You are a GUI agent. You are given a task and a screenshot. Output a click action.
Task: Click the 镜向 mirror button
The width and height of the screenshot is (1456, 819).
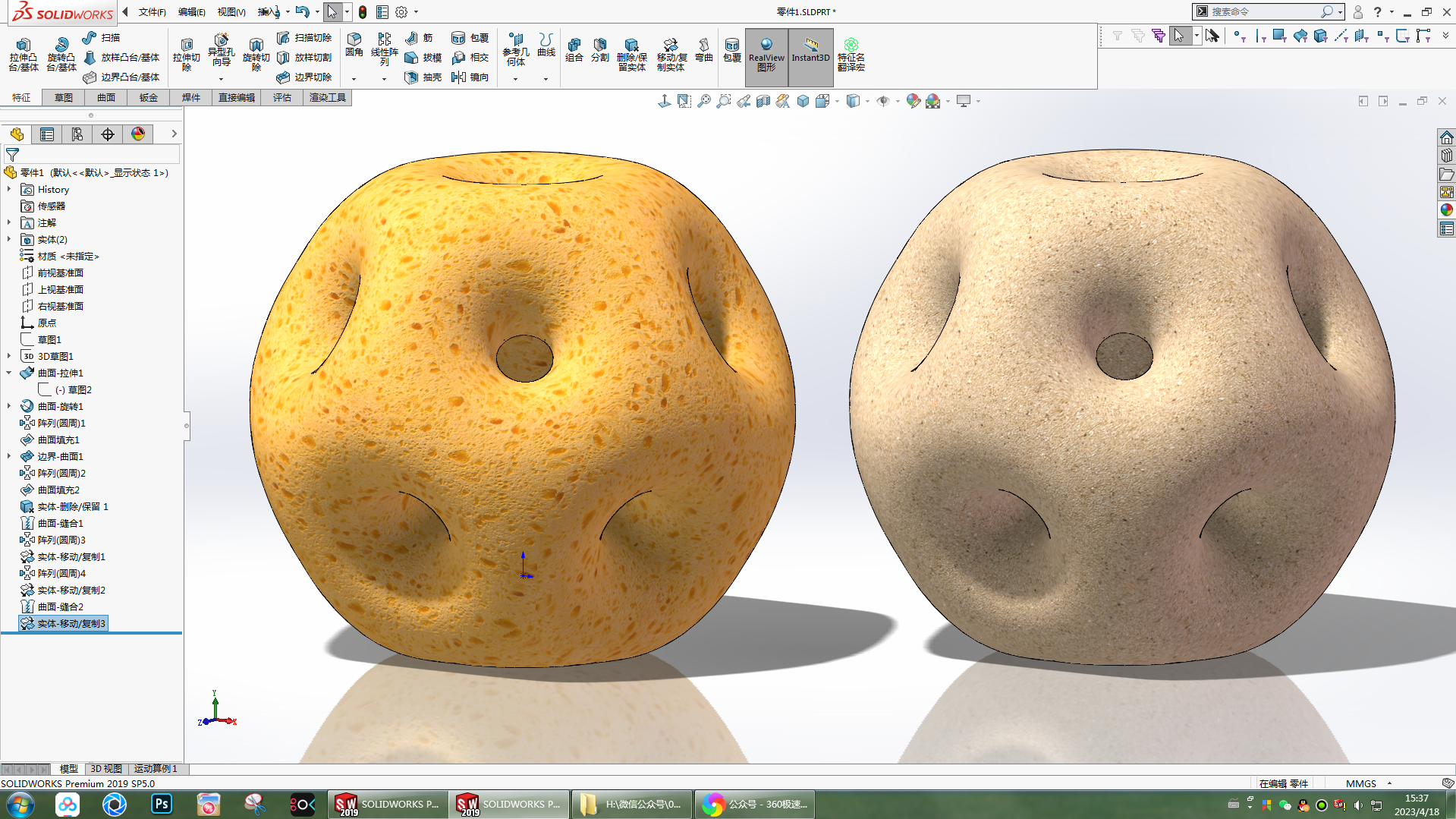coord(470,77)
